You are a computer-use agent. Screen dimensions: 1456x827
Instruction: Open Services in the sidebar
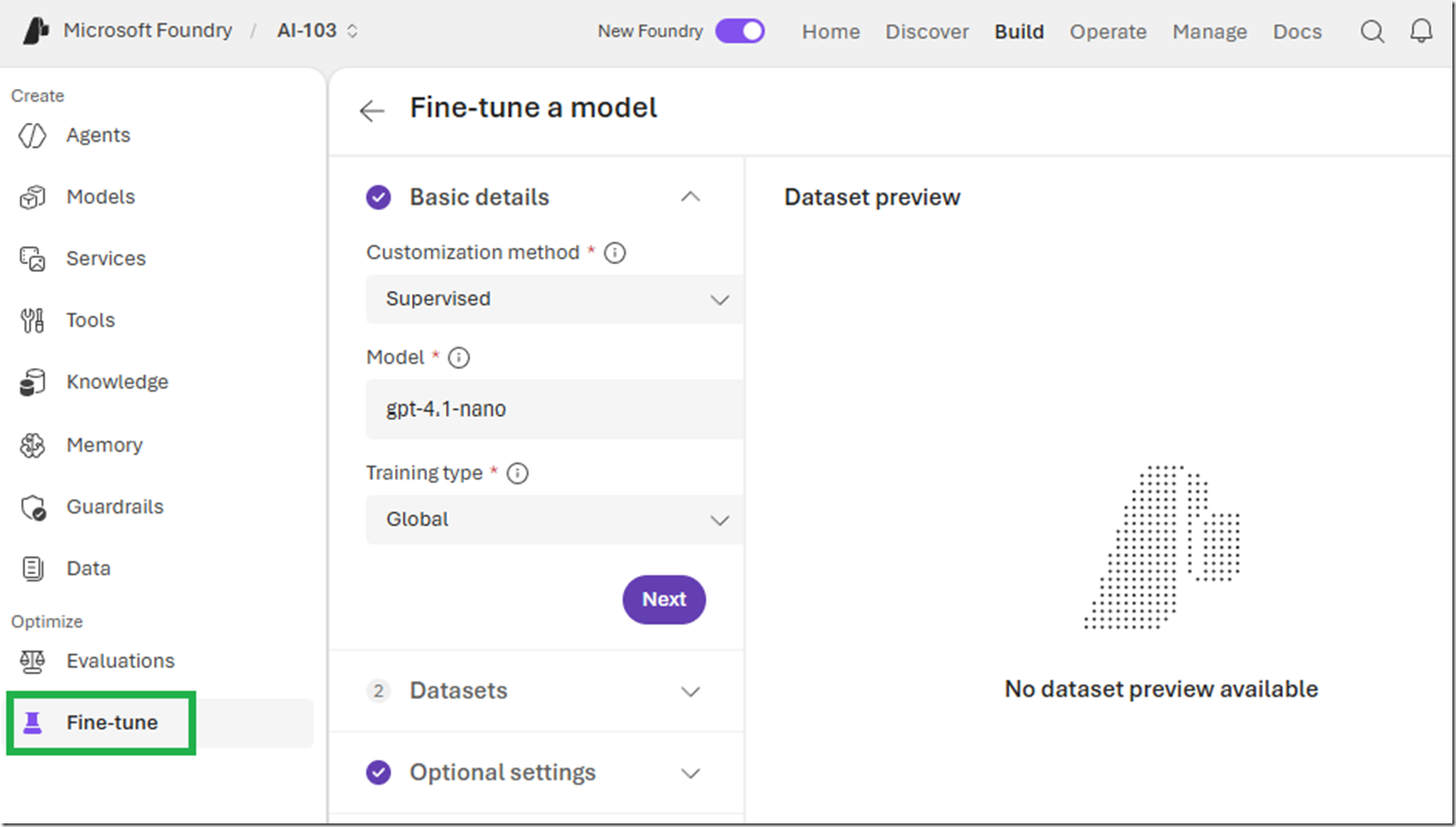[106, 259]
